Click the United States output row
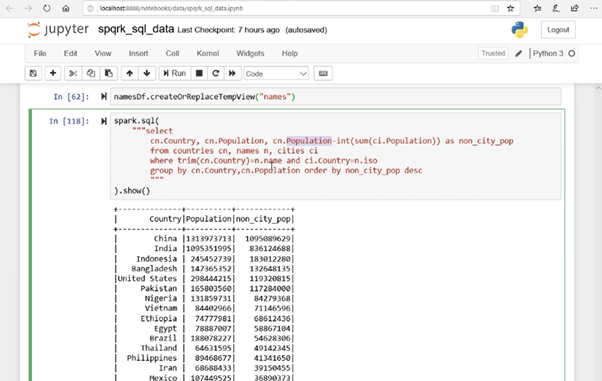The width and height of the screenshot is (602, 381). (x=204, y=278)
